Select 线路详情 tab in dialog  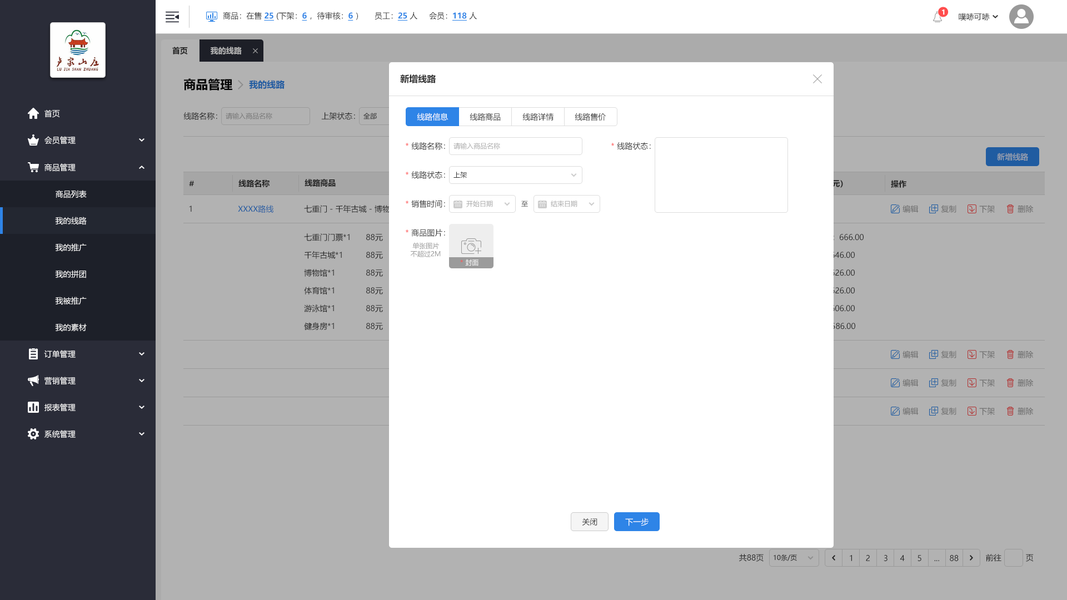pyautogui.click(x=538, y=117)
